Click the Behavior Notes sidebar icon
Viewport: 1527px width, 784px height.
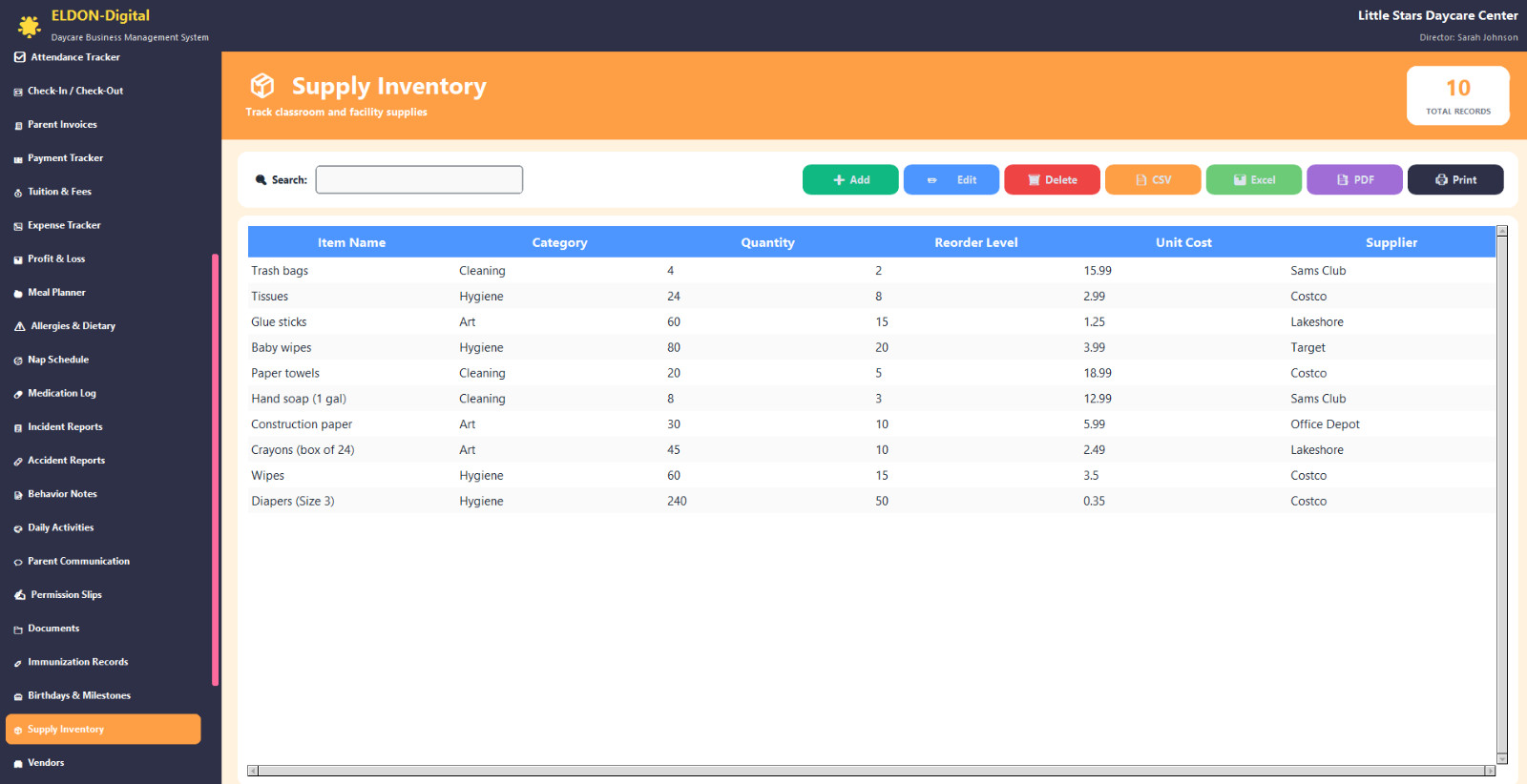click(x=18, y=495)
